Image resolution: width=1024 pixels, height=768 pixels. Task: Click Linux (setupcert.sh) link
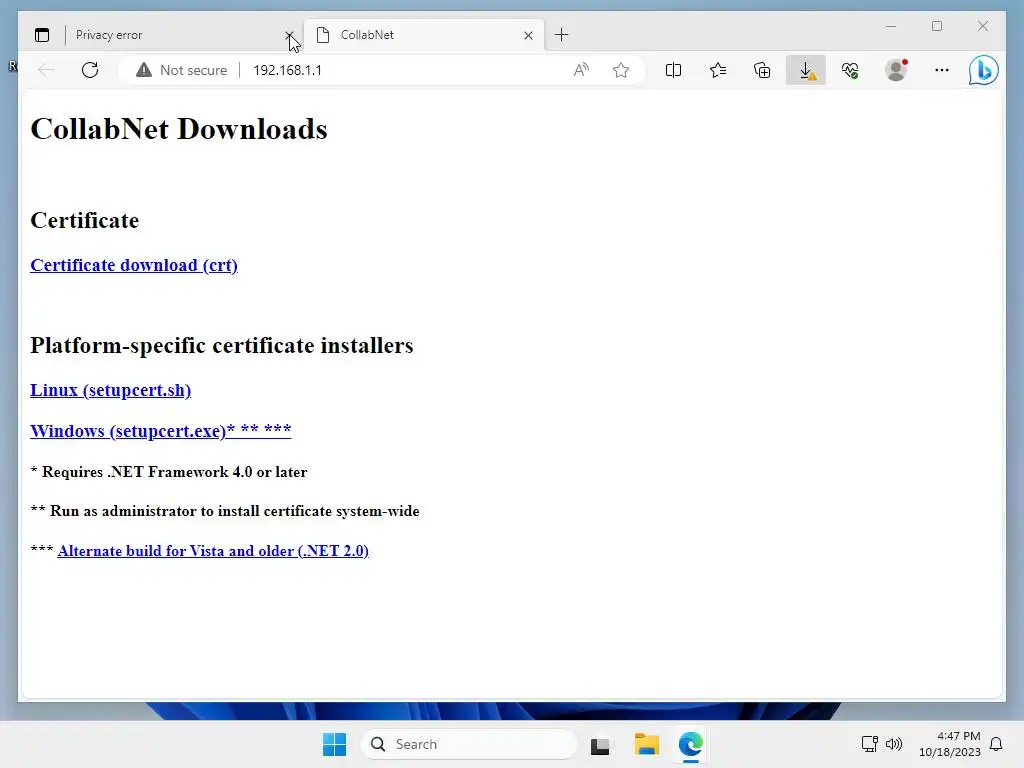[110, 390]
